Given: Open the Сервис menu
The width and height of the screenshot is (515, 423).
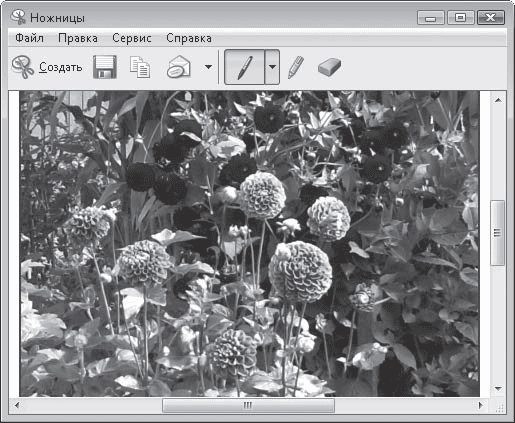Looking at the screenshot, I should click(x=132, y=38).
